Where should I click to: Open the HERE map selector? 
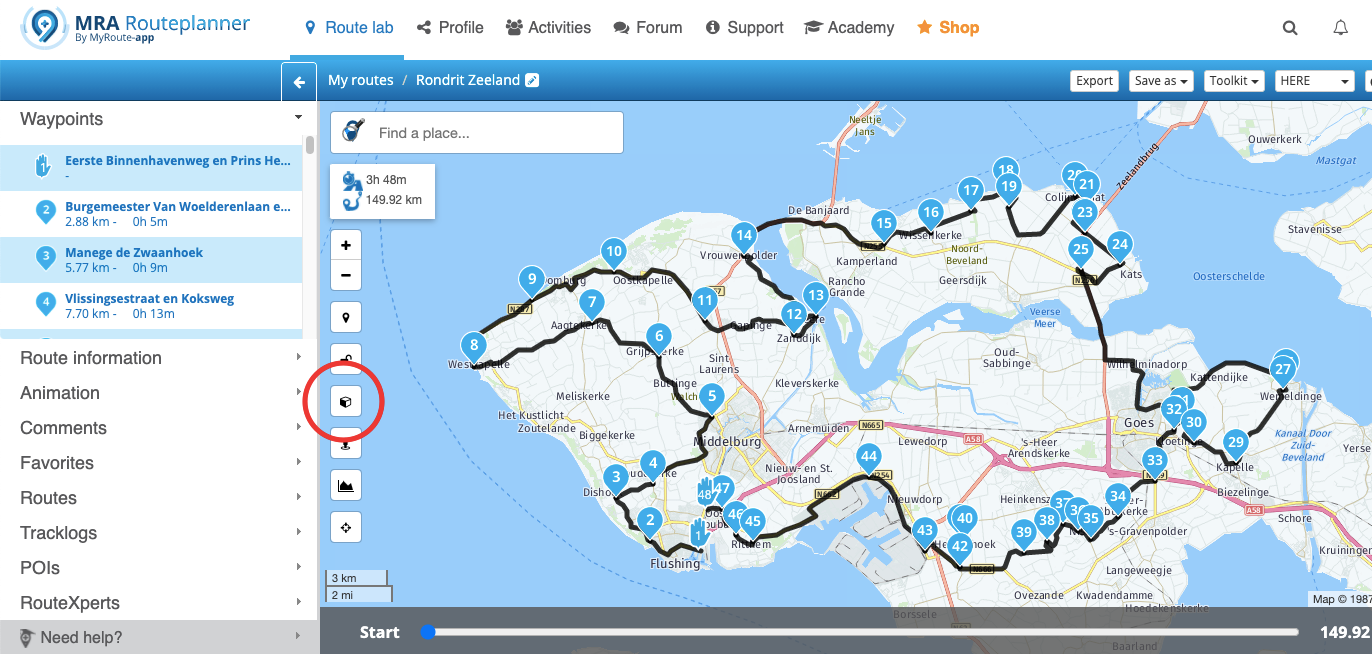point(1315,81)
